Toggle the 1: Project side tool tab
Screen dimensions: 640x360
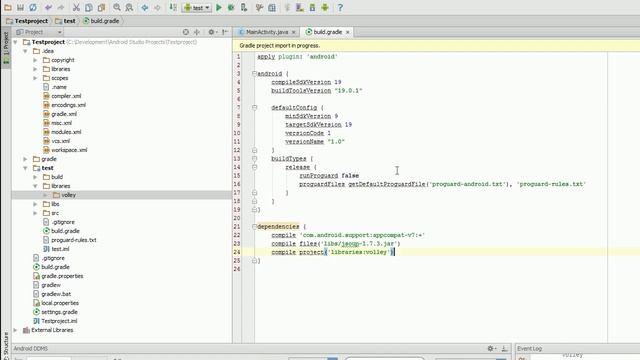click(x=6, y=48)
